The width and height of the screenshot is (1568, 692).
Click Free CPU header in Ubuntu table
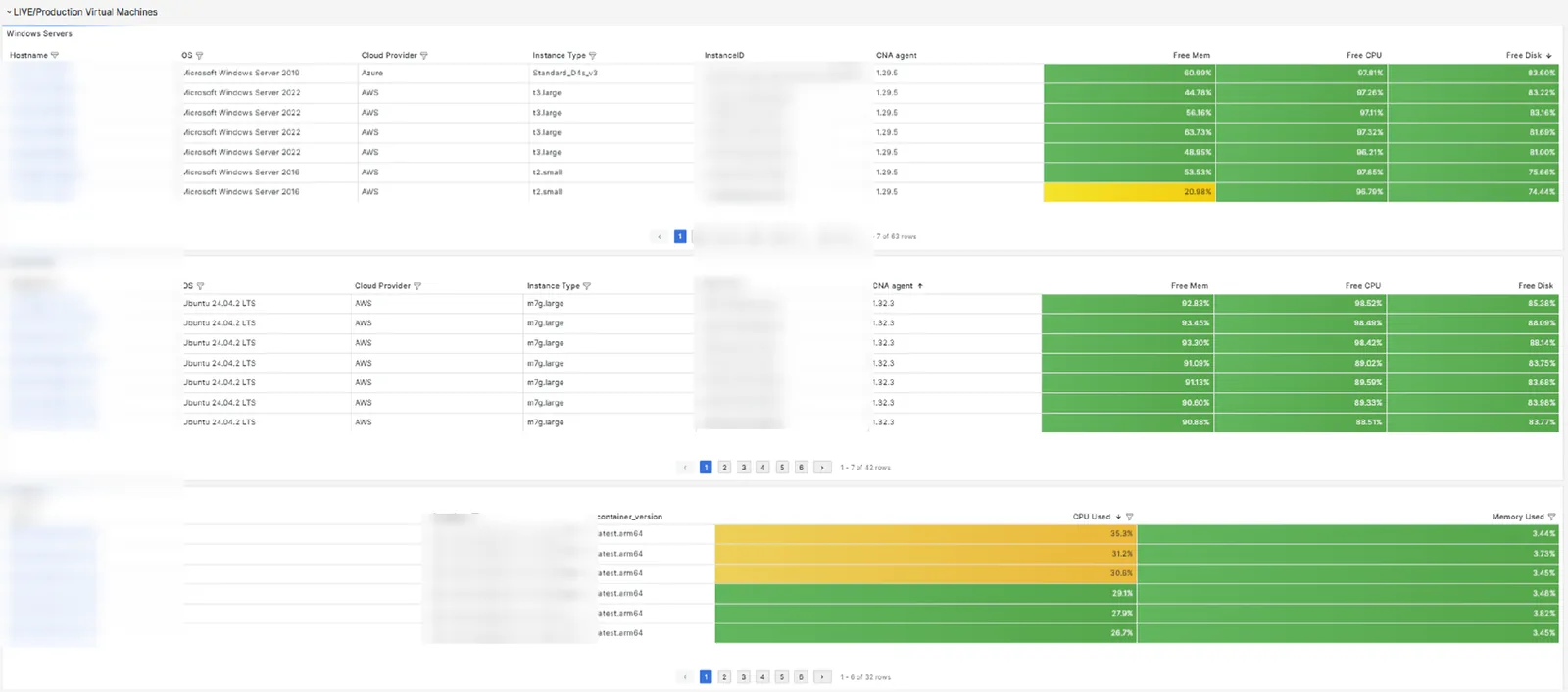pyautogui.click(x=1362, y=286)
